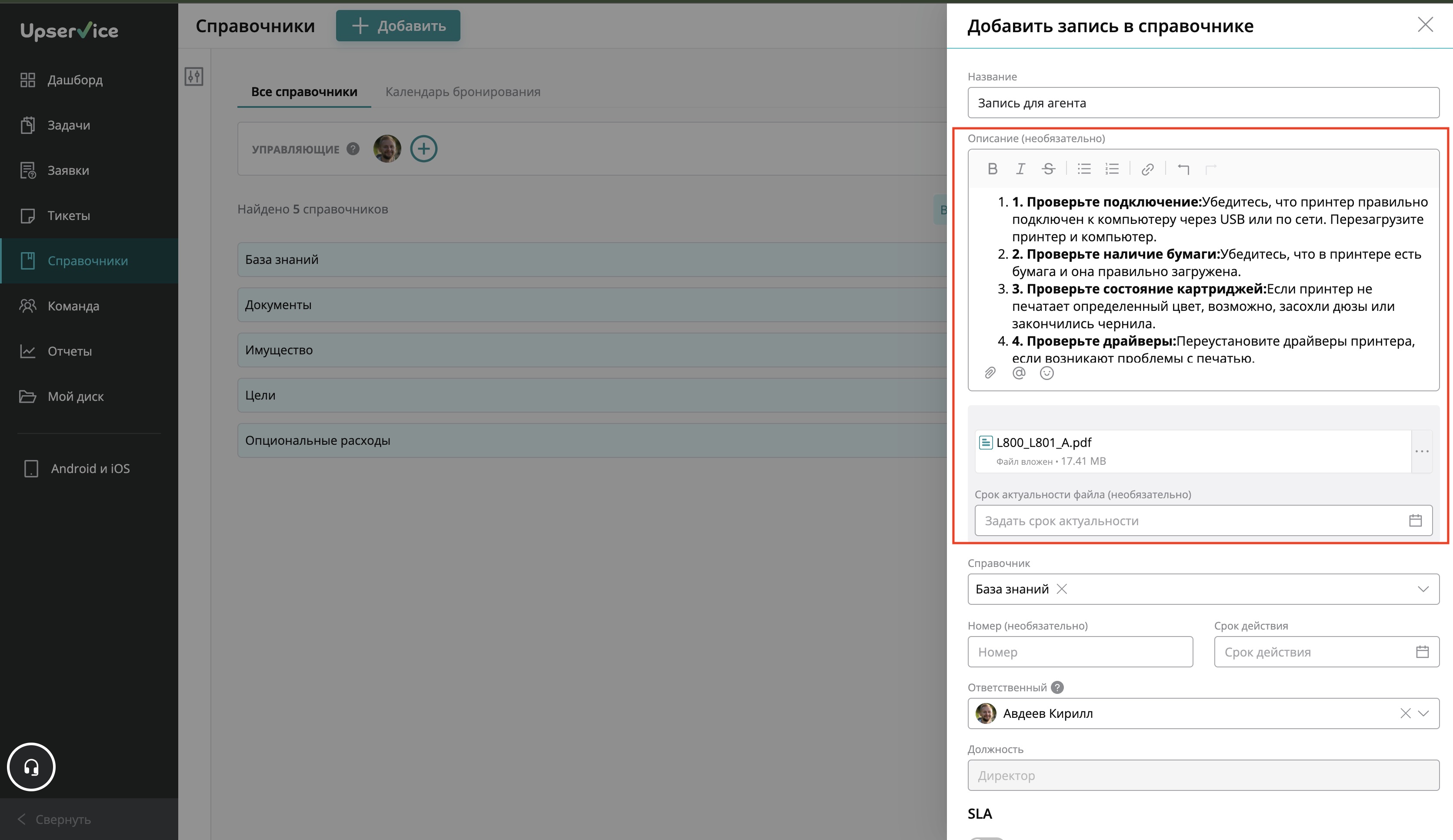This screenshot has width=1453, height=840.
Task: Insert a hyperlink in description
Action: [x=1147, y=169]
